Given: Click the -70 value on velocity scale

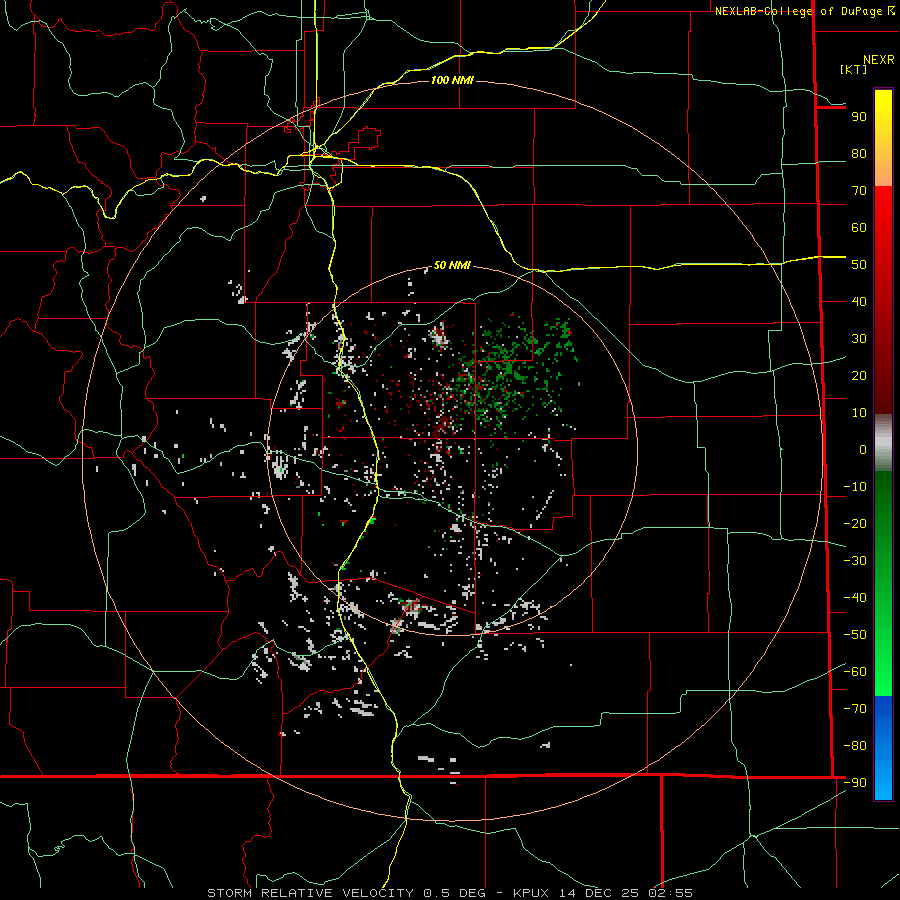Looking at the screenshot, I should click(x=855, y=709).
